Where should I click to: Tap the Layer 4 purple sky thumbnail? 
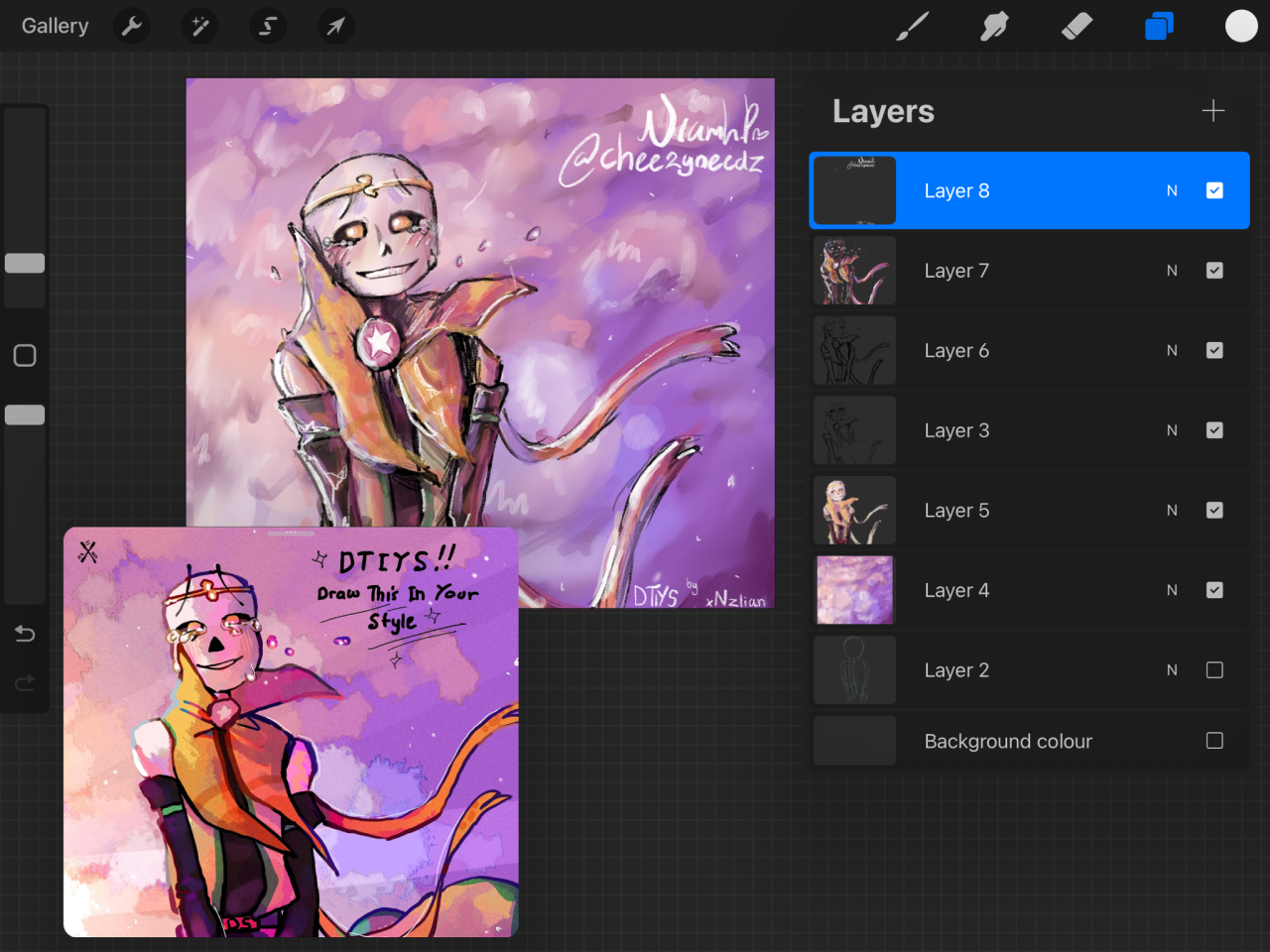[854, 590]
